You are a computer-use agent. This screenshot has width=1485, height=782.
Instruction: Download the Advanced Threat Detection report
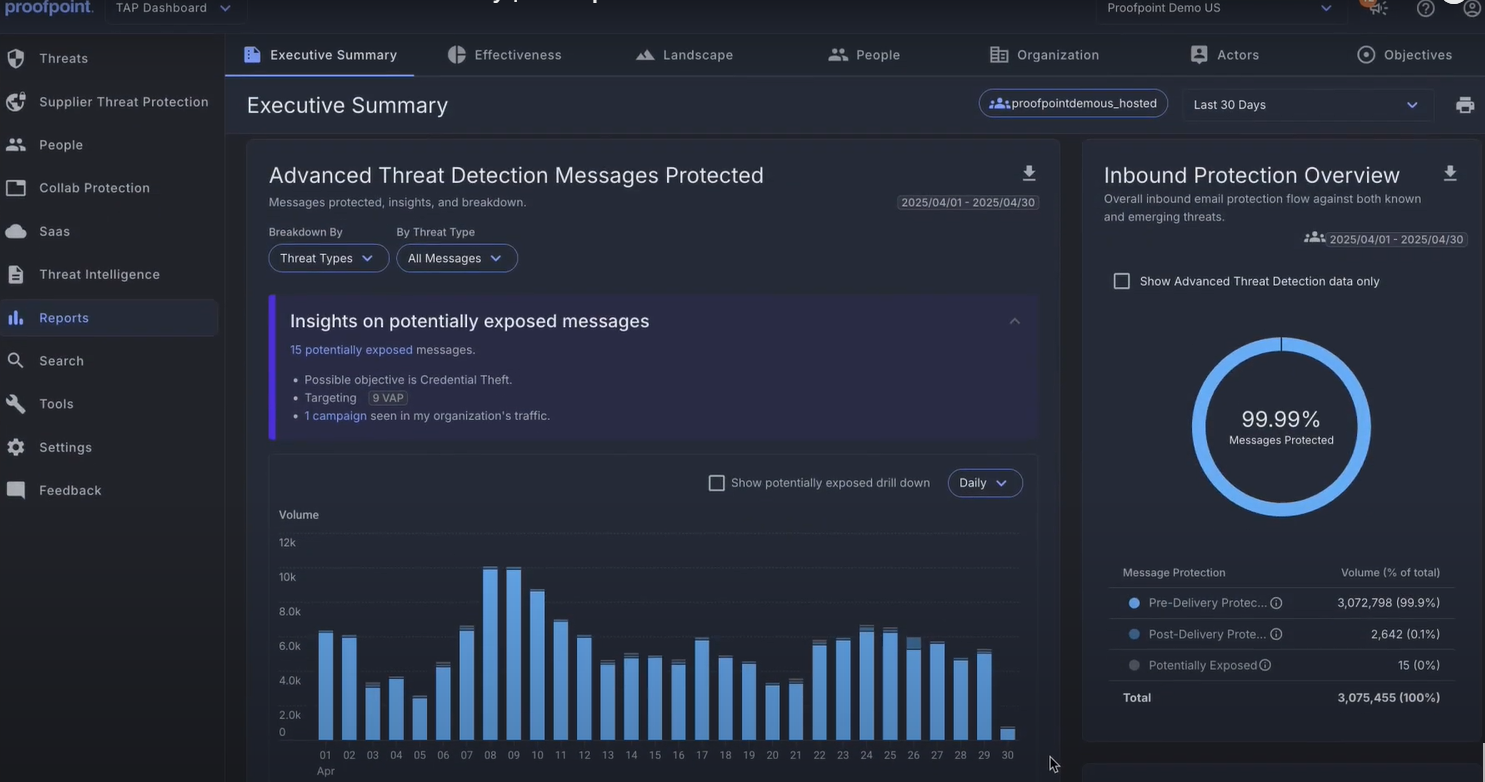[x=1029, y=172]
